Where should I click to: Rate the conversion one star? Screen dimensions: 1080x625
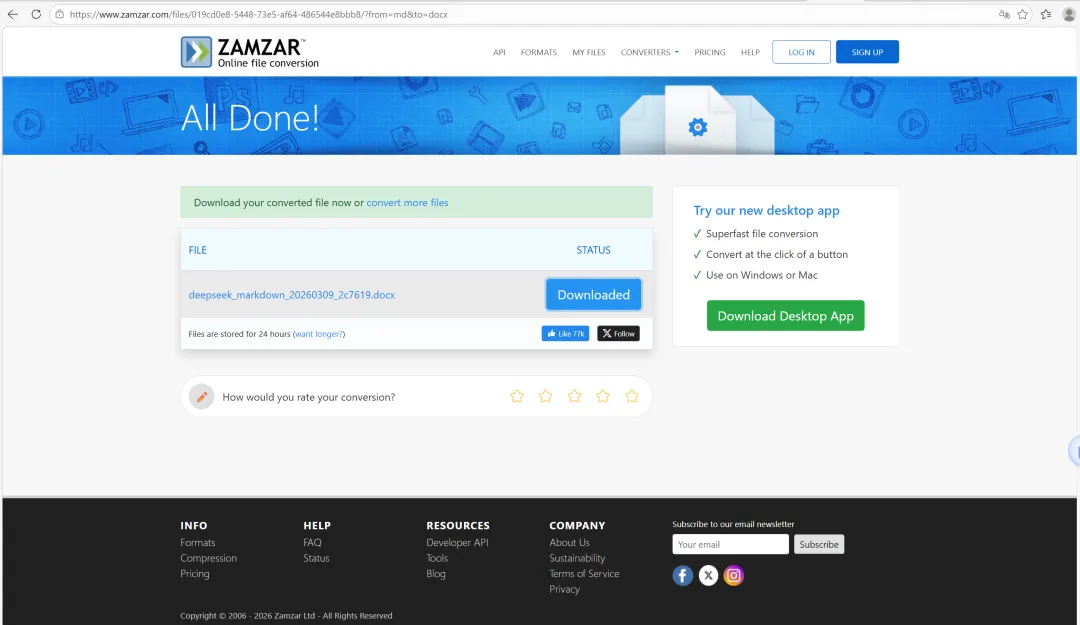click(x=517, y=396)
